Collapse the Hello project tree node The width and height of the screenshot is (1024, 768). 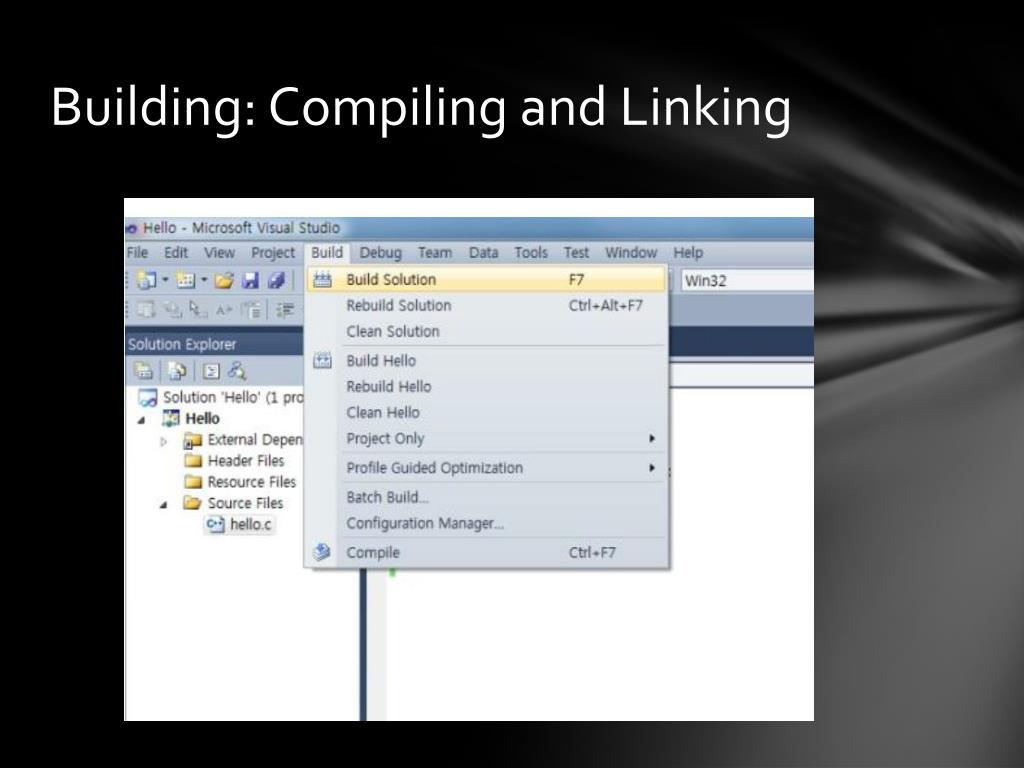(142, 420)
